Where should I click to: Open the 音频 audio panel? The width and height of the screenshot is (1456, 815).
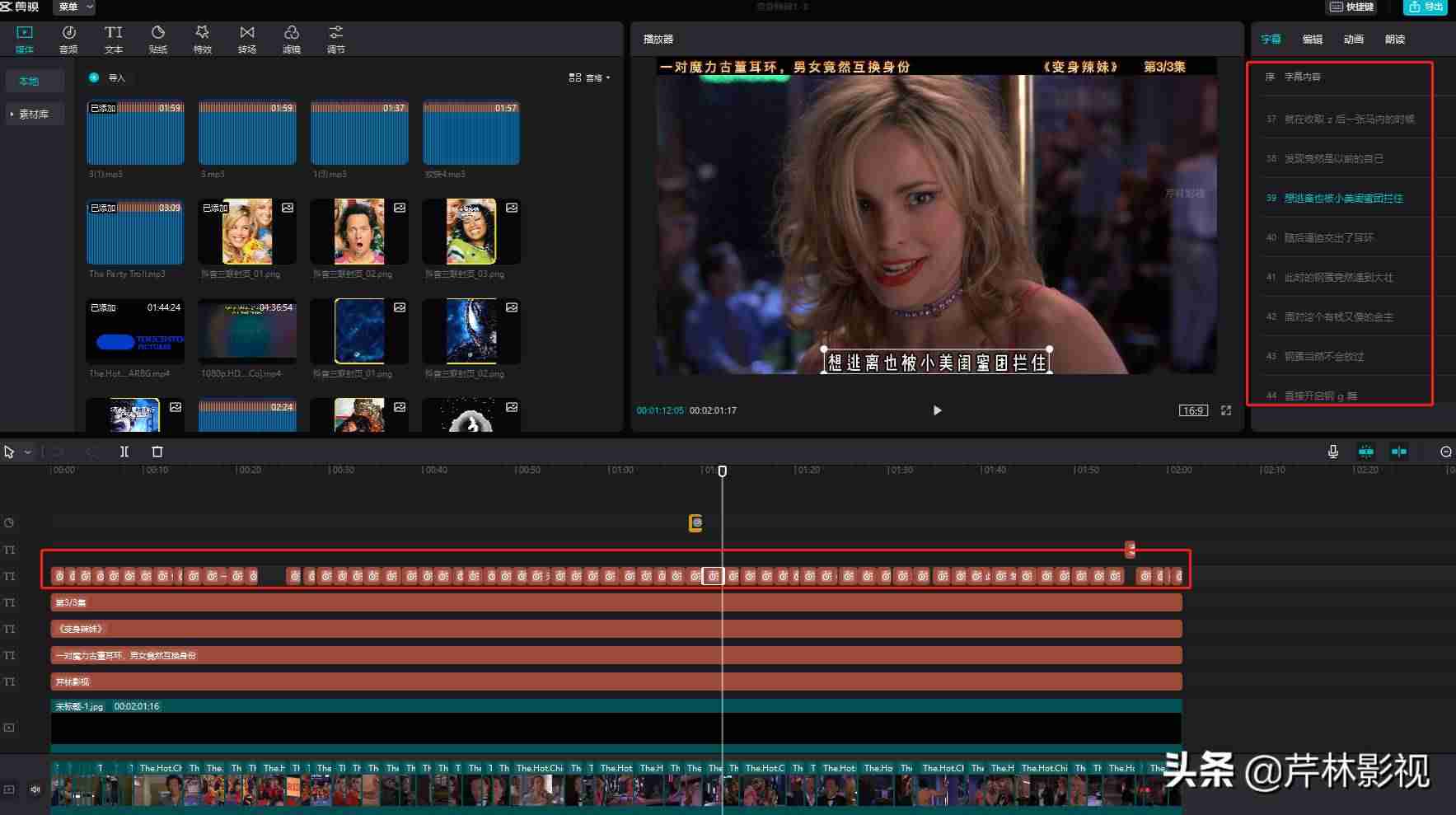[x=68, y=39]
